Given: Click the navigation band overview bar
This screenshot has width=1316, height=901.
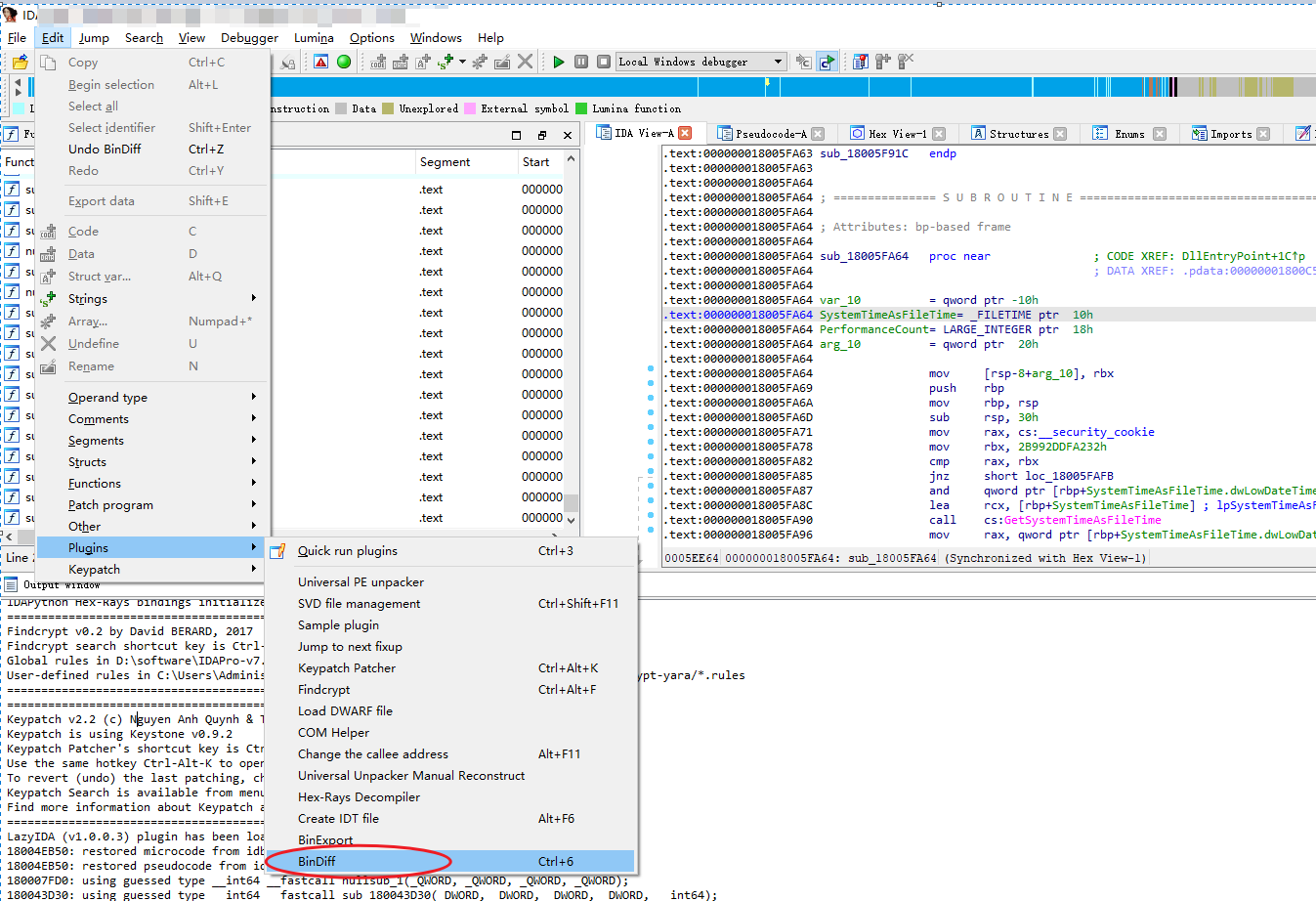Looking at the screenshot, I should pos(684,87).
